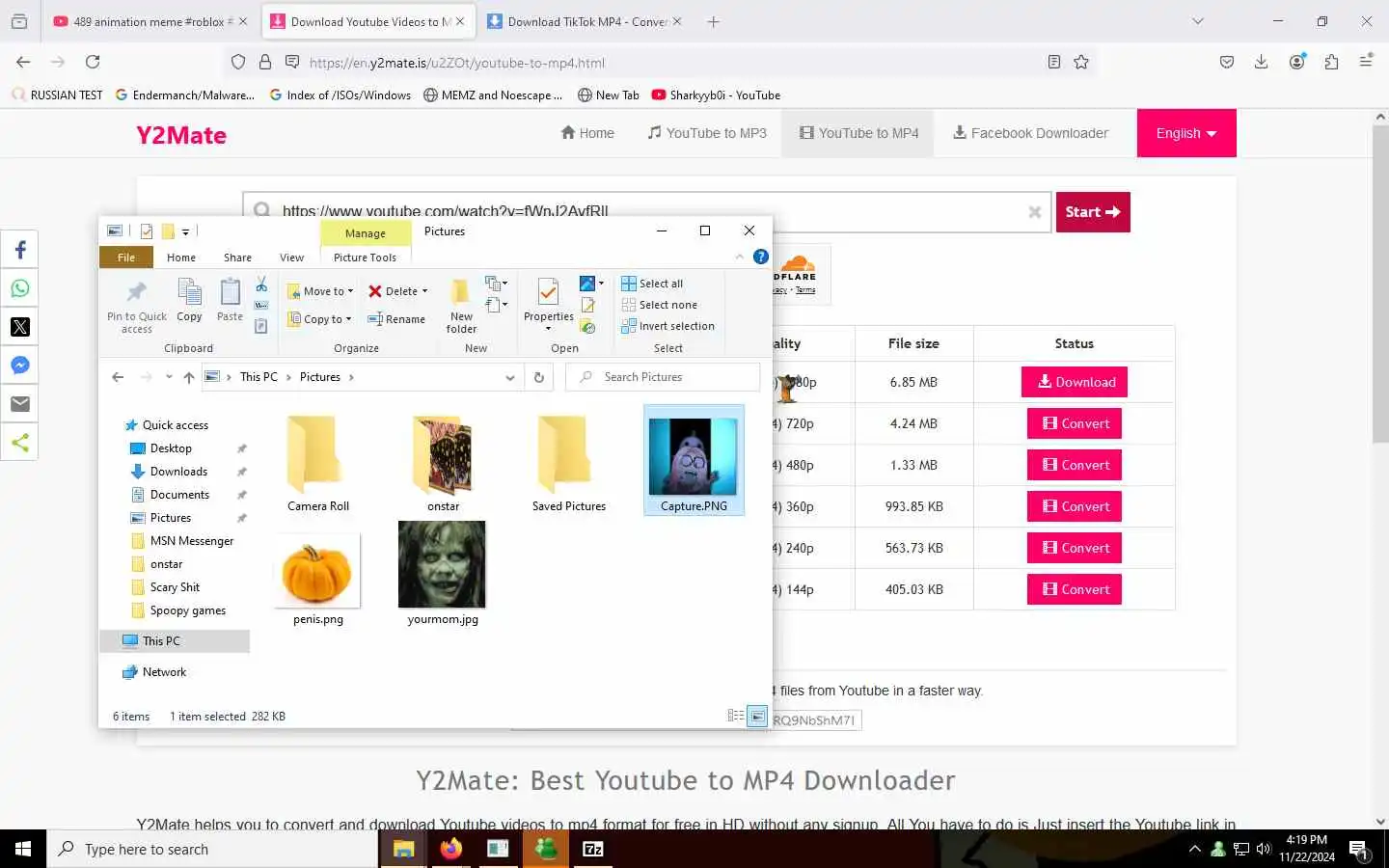Go up one folder level in Explorer
Viewport: 1389px width, 868px height.
click(189, 377)
